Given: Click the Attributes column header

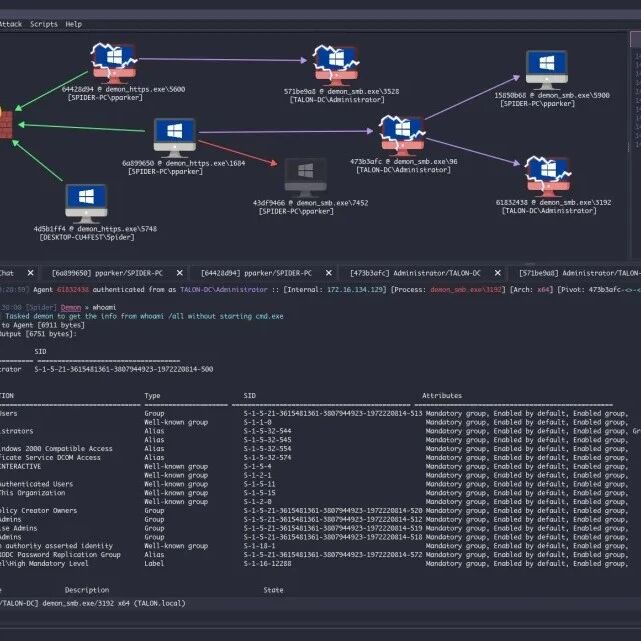Looking at the screenshot, I should [x=442, y=396].
